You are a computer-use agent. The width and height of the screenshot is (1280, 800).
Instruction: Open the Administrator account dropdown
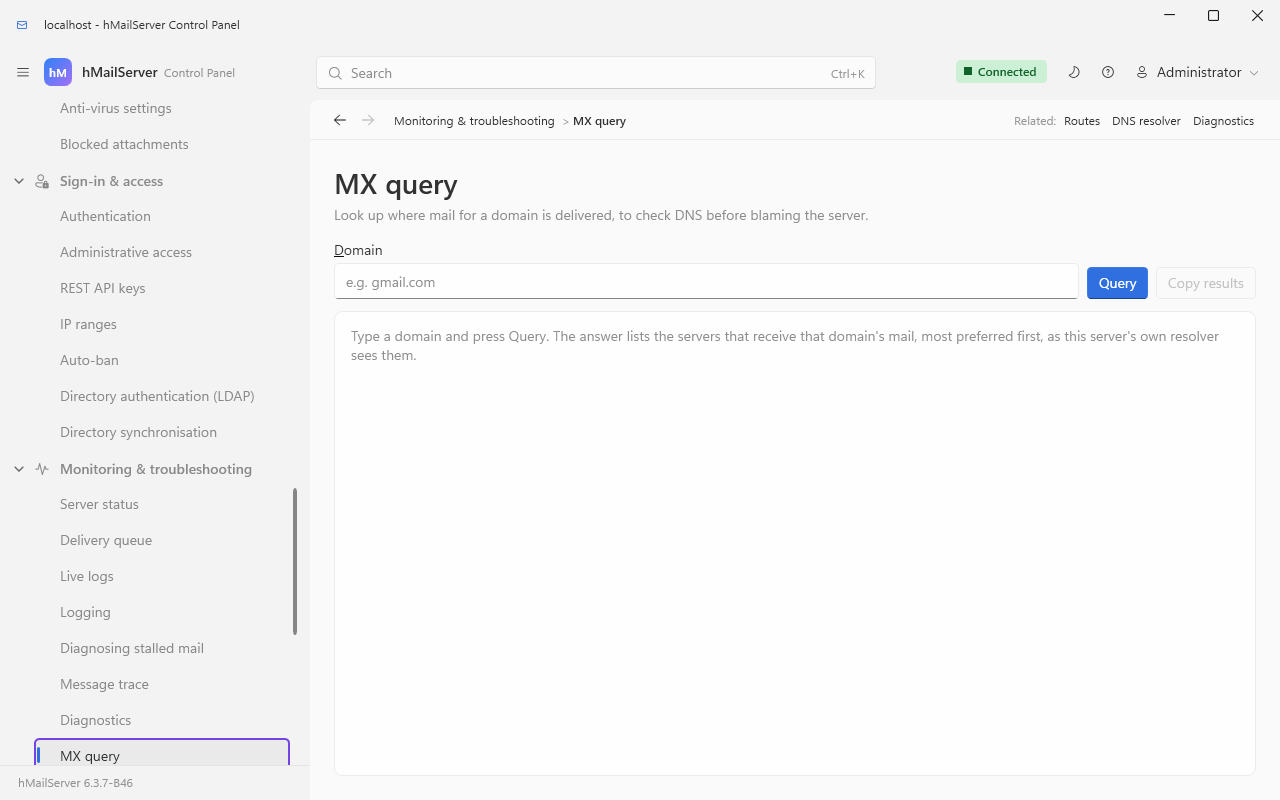pyautogui.click(x=1197, y=72)
